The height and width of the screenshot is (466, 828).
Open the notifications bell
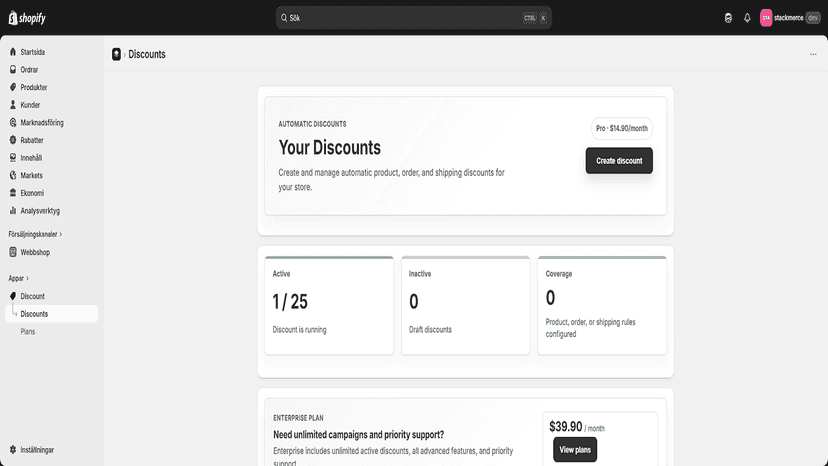747,18
